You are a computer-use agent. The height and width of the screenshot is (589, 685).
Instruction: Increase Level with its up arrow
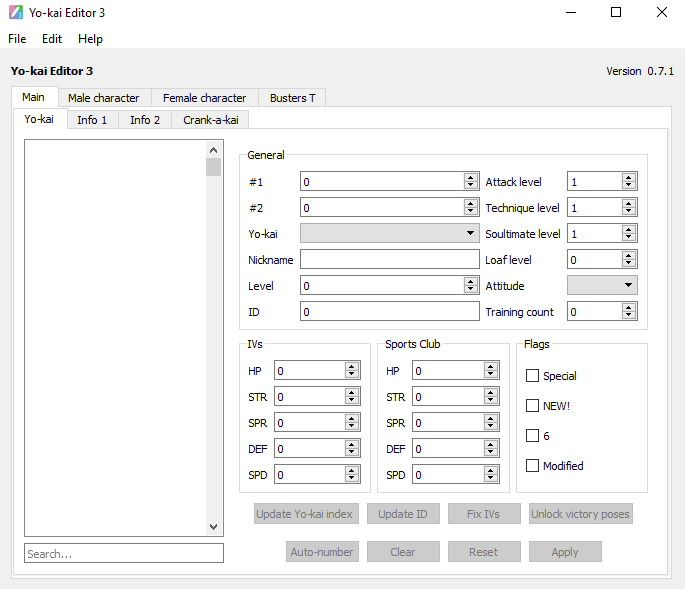(471, 281)
